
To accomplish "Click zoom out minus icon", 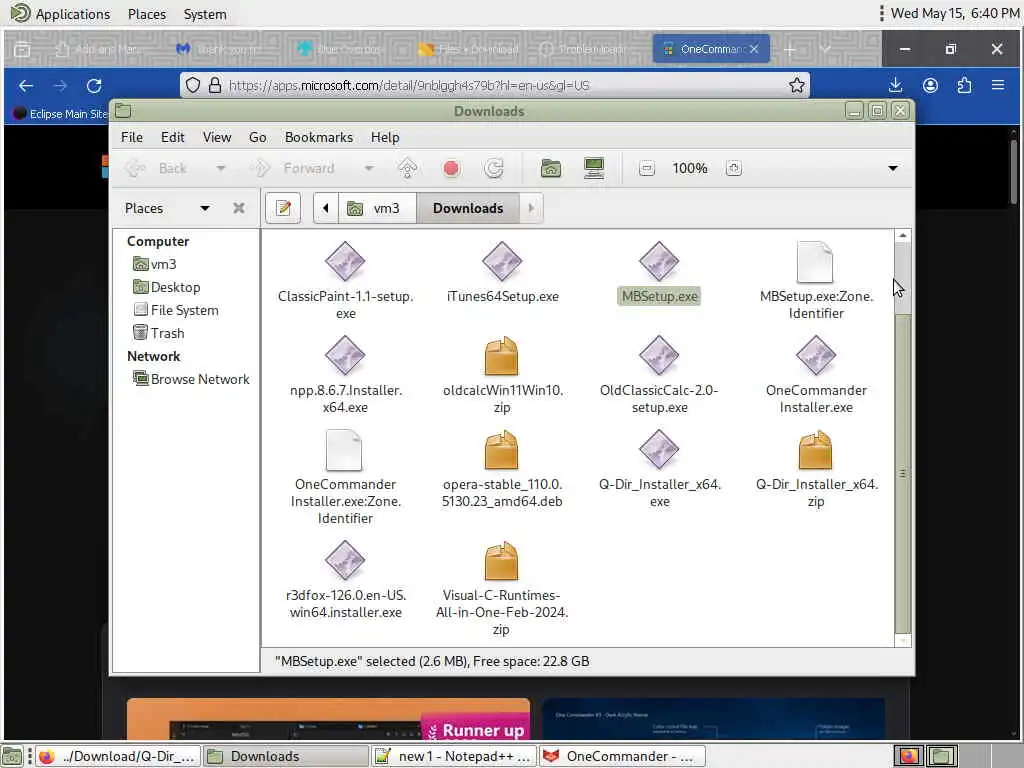I will click(x=647, y=168).
